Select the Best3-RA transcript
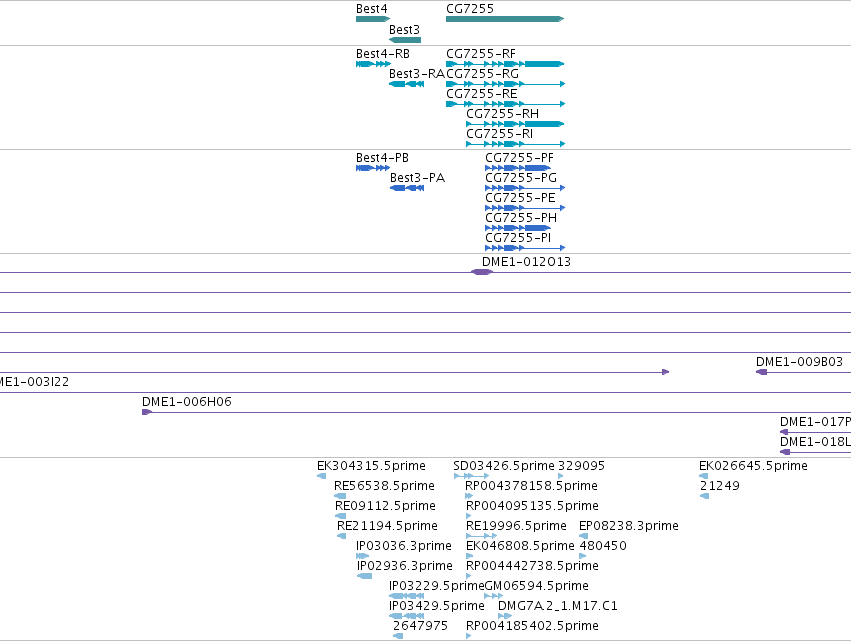The width and height of the screenshot is (851, 641). pyautogui.click(x=406, y=84)
